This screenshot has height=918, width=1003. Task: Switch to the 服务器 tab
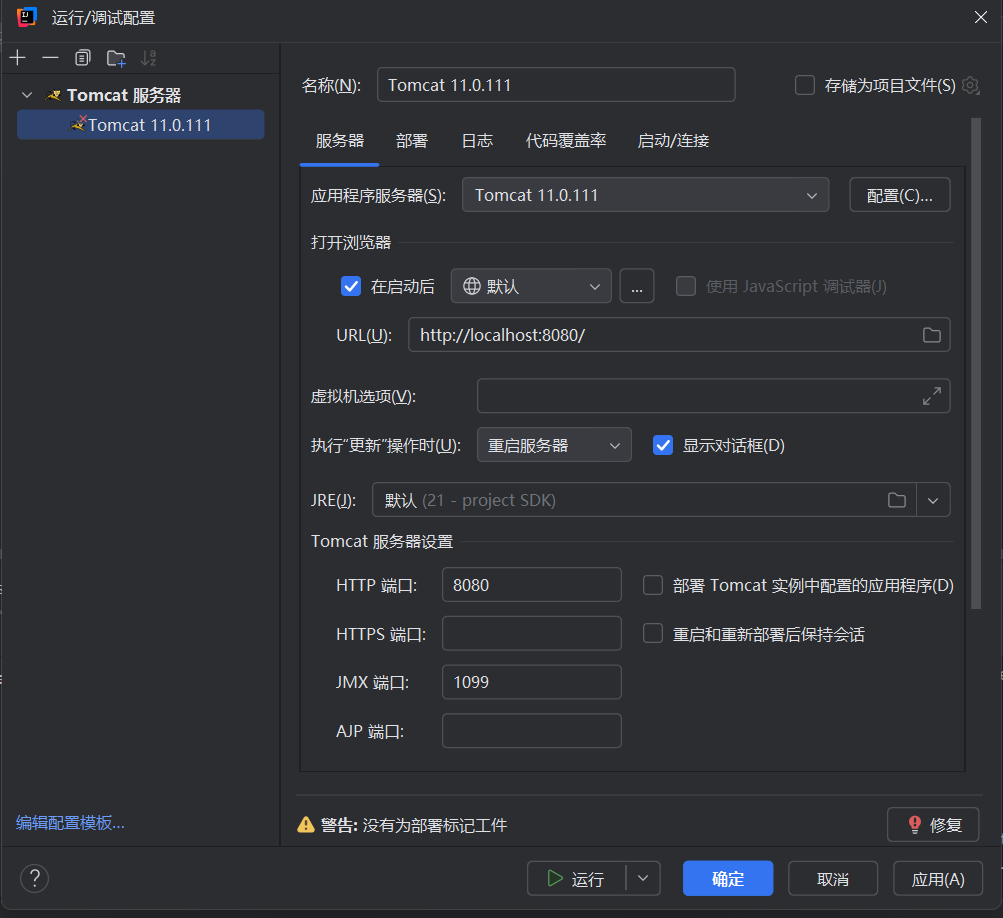tap(340, 141)
